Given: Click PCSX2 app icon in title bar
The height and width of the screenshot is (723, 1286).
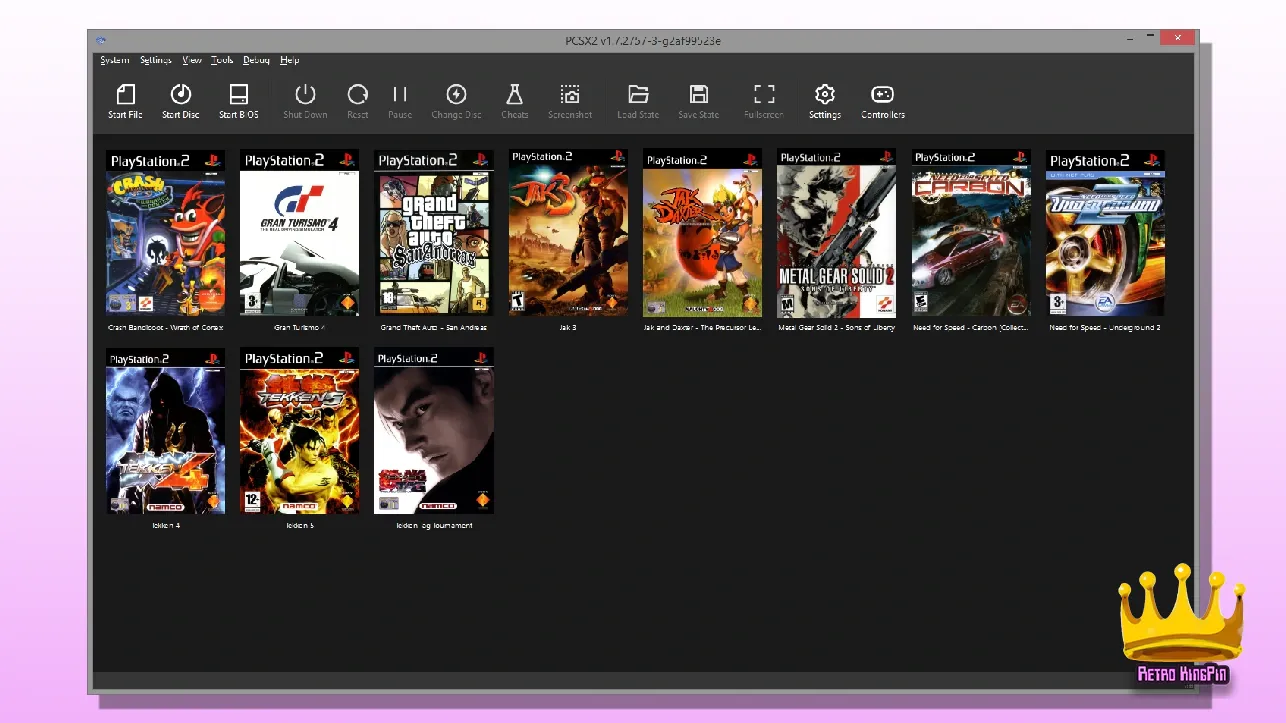Looking at the screenshot, I should click(101, 40).
